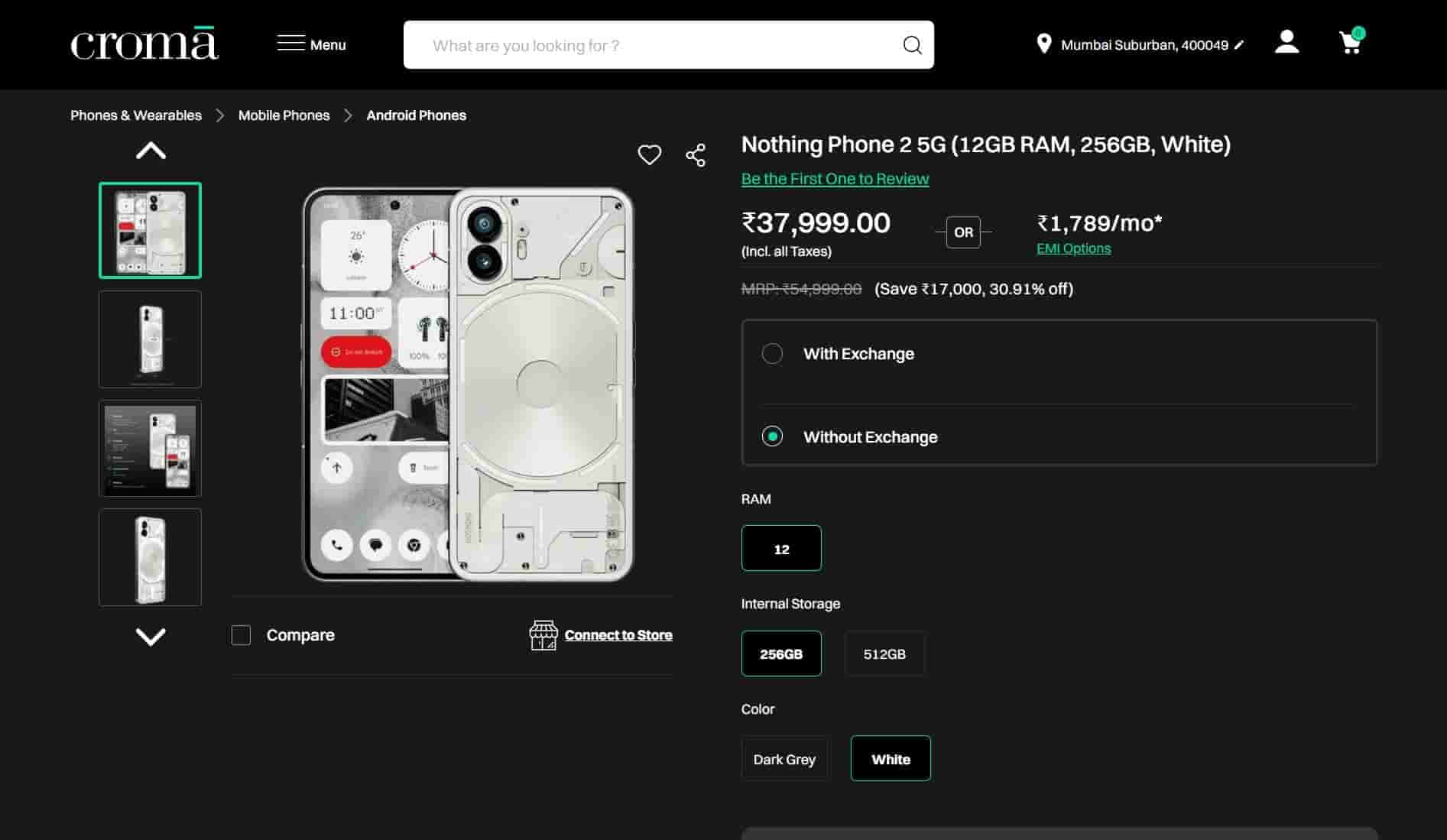The image size is (1447, 840).
Task: Open user account profile icon
Action: [x=1286, y=43]
